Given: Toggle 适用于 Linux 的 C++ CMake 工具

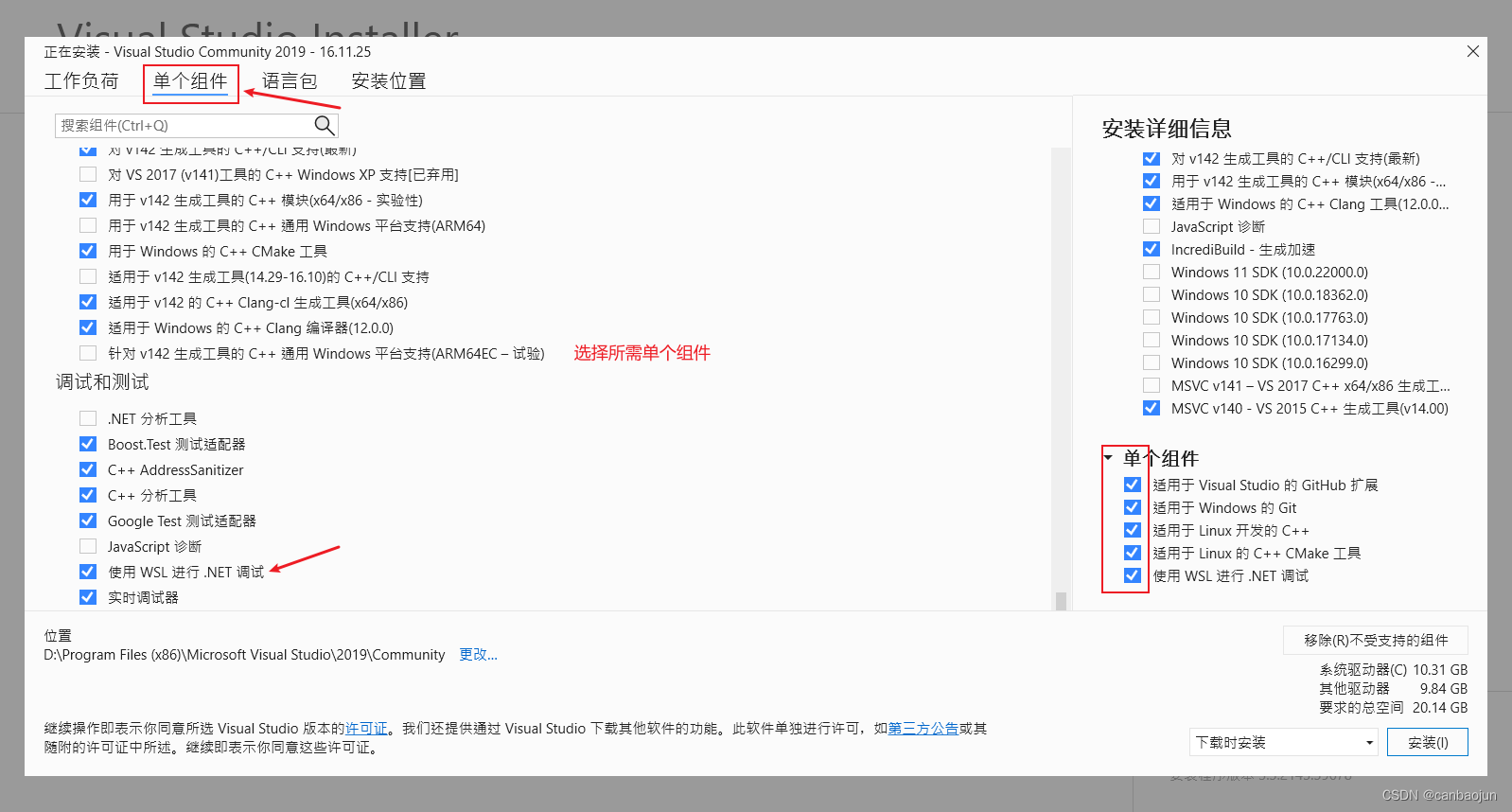Looking at the screenshot, I should (x=1133, y=553).
